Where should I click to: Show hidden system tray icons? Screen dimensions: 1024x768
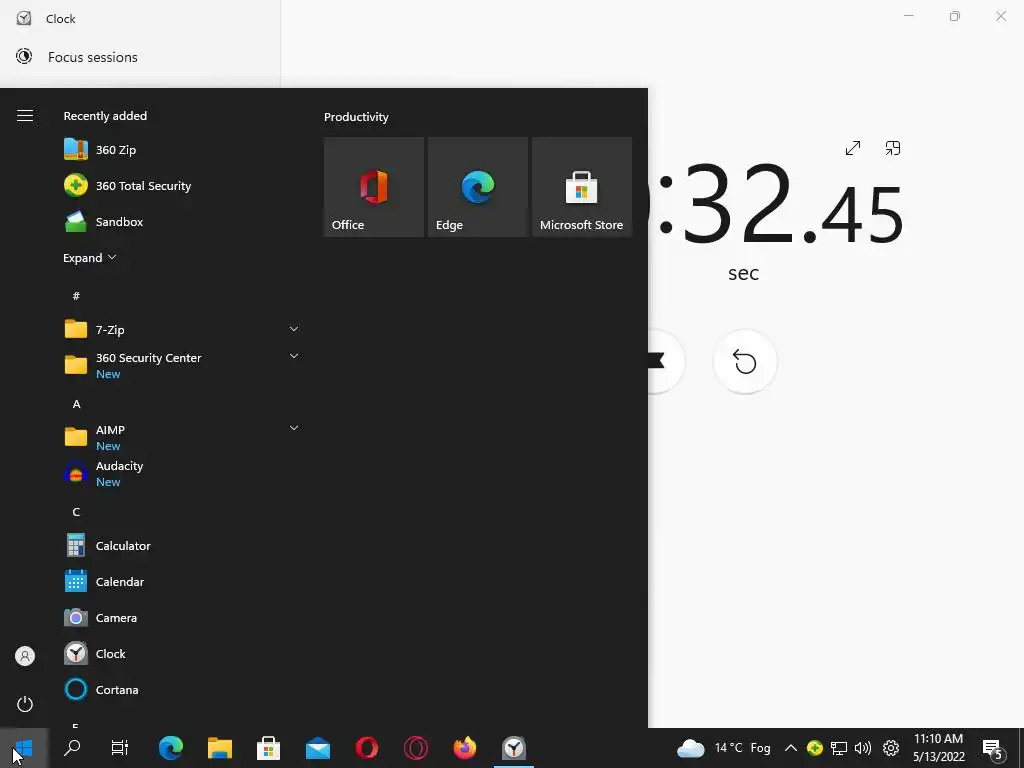click(790, 748)
